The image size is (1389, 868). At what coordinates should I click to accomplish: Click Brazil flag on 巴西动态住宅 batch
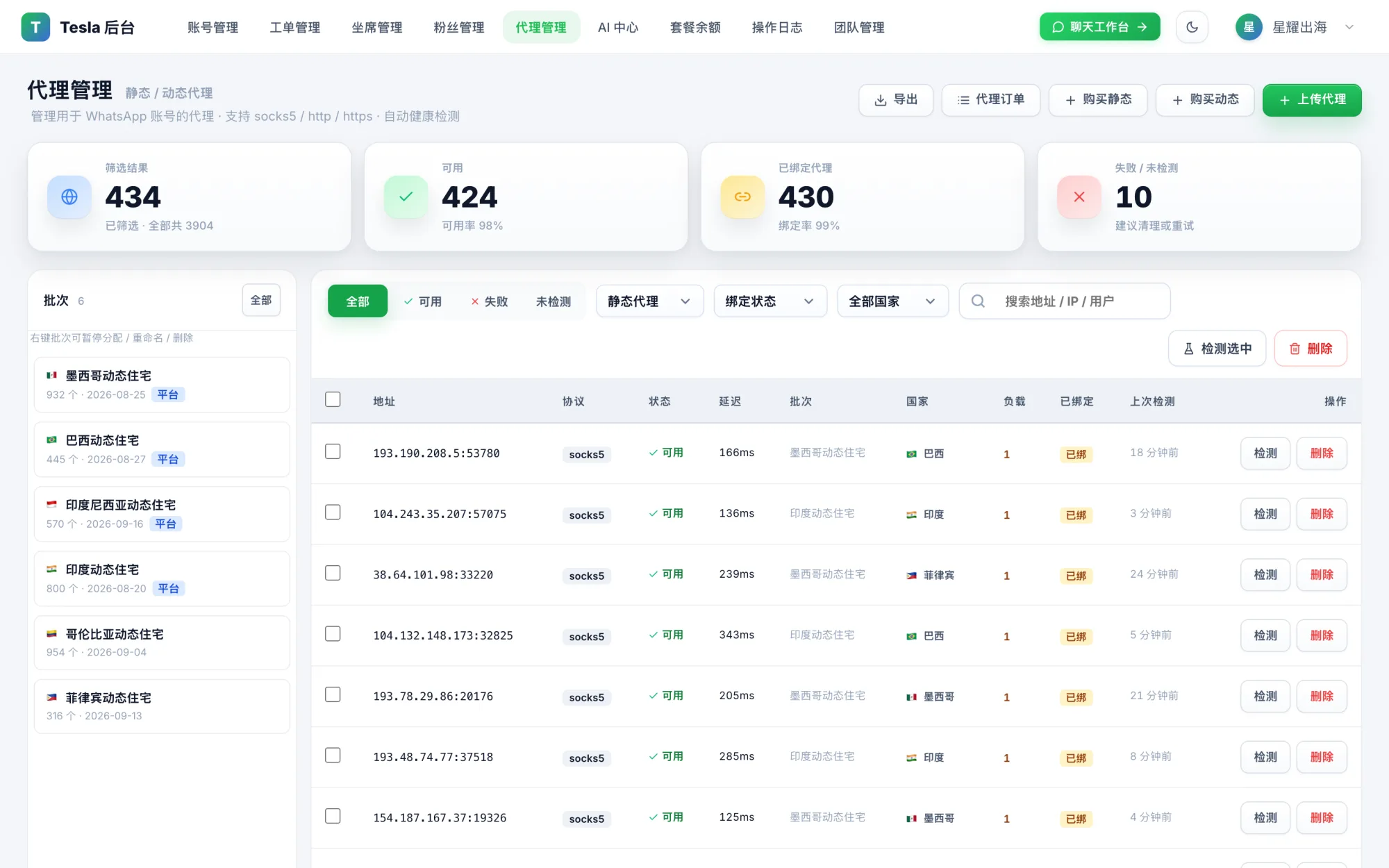(51, 440)
